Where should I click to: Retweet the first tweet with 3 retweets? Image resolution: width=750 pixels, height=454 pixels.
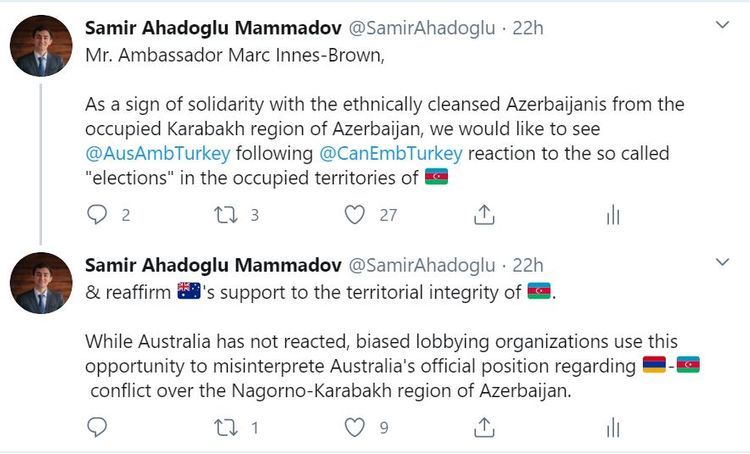[x=226, y=215]
